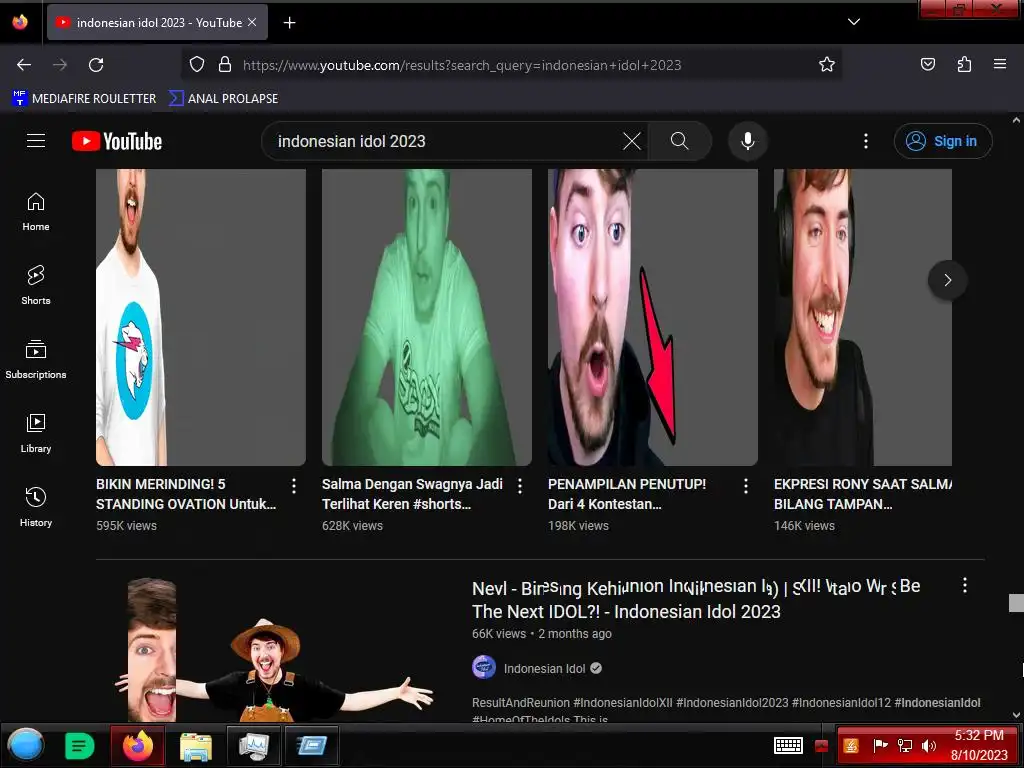Start voice search with the microphone icon
The height and width of the screenshot is (768, 1024).
[748, 141]
